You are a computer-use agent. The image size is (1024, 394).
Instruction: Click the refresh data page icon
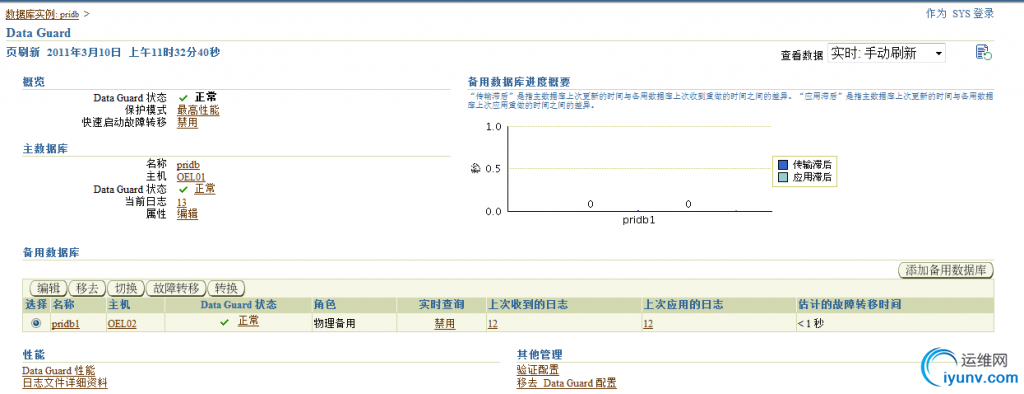[984, 53]
